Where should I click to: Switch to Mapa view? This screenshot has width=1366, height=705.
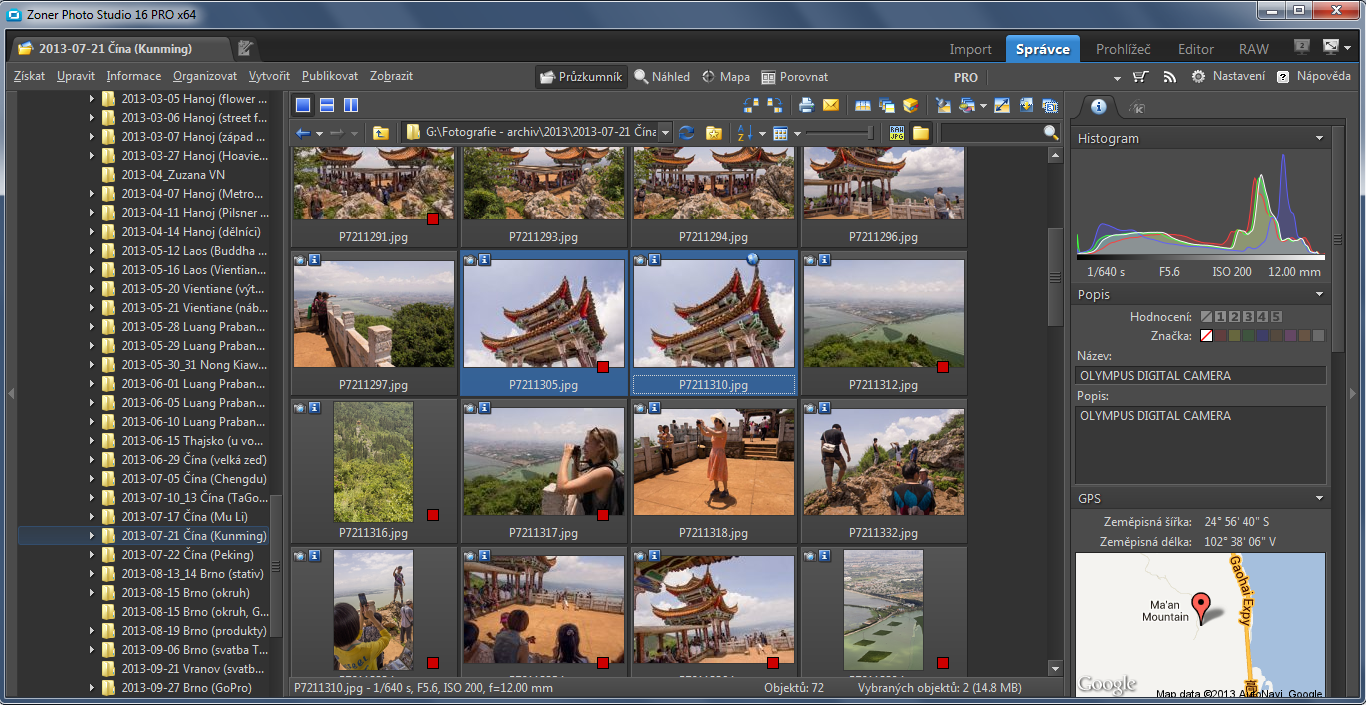pos(726,77)
